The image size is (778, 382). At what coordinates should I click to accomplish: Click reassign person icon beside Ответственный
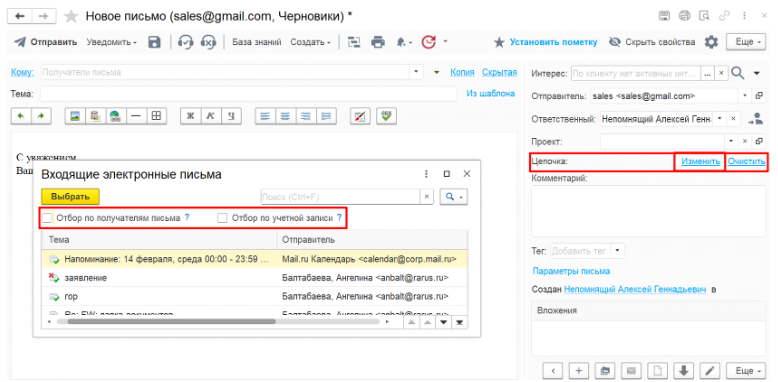[x=756, y=119]
